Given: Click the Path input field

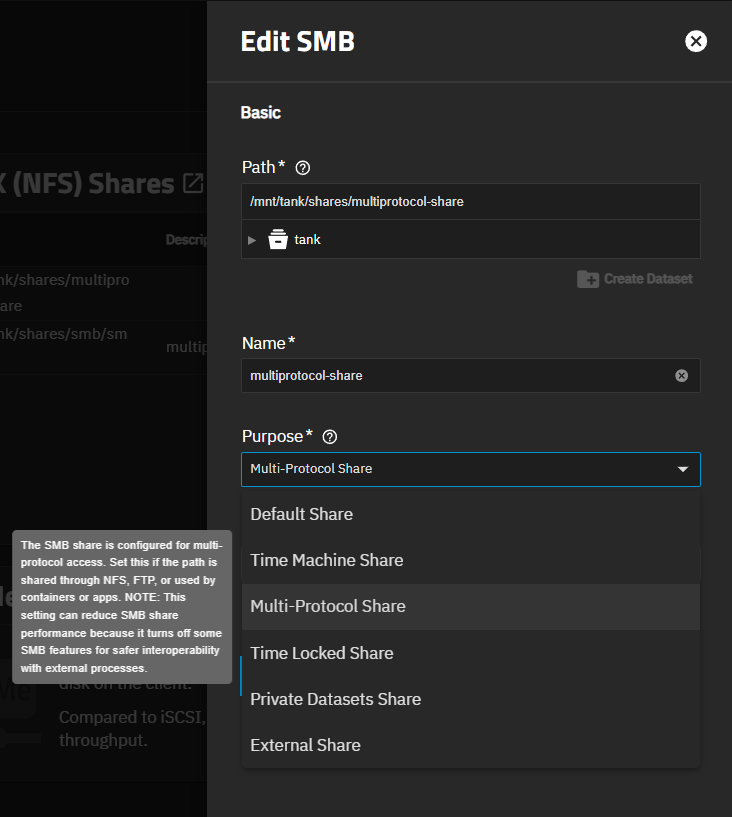Looking at the screenshot, I should (470, 202).
